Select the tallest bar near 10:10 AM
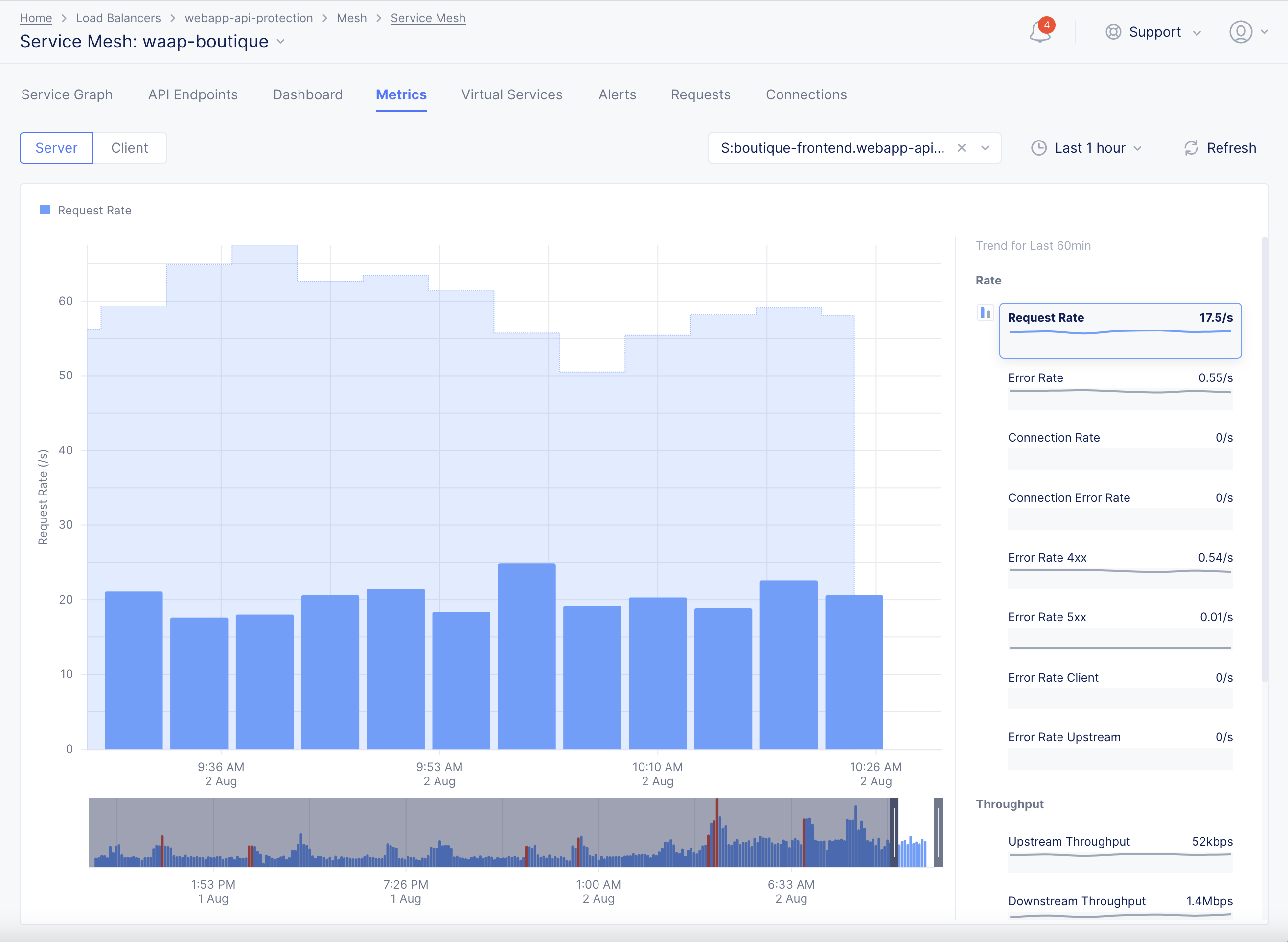This screenshot has width=1288, height=942. click(x=525, y=656)
